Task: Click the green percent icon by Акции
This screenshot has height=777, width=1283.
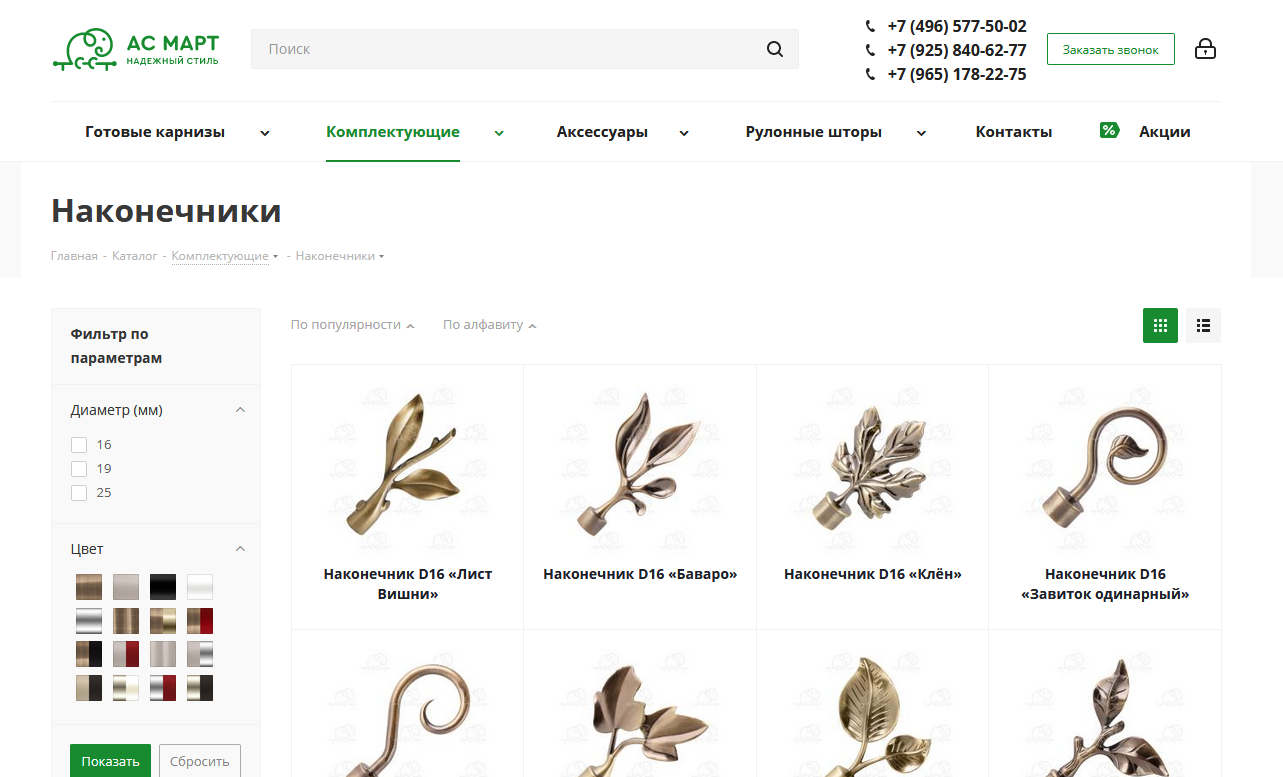Action: 1109,130
